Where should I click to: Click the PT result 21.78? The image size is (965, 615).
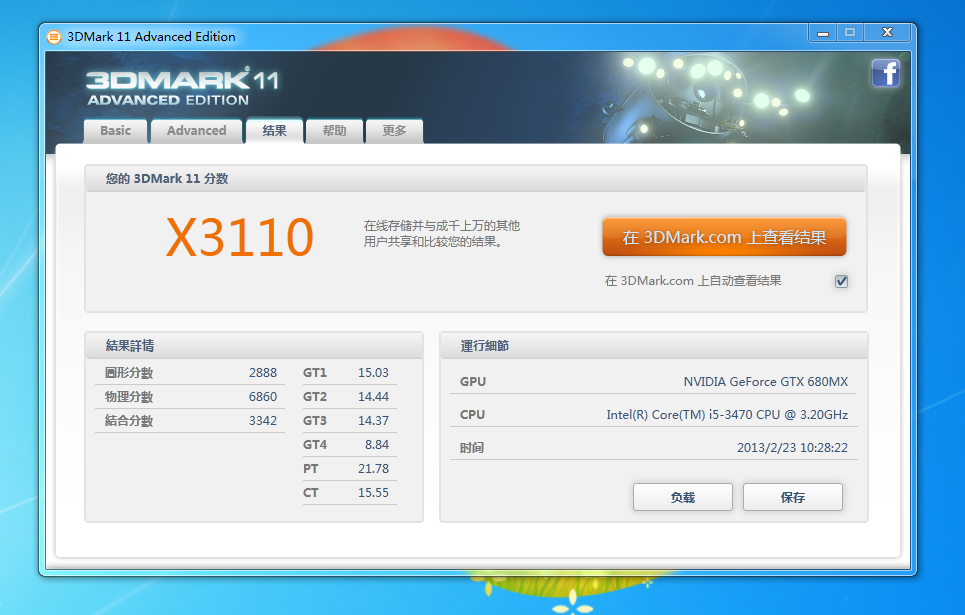point(373,468)
